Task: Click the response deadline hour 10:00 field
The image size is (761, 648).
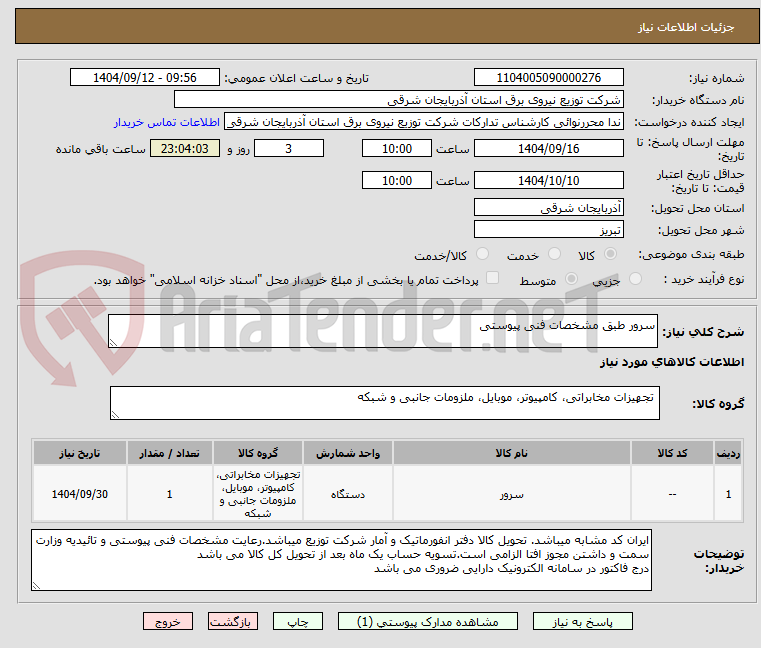Action: pos(397,149)
